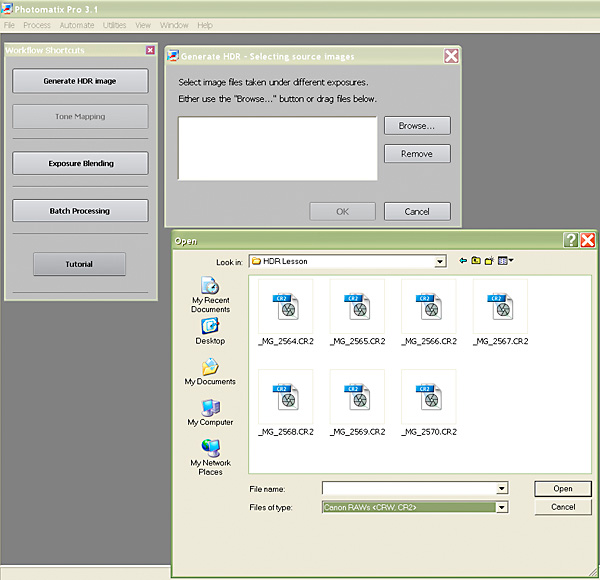Viewport: 600px width, 580px height.
Task: Click the Photomatix Pro title bar icon
Action: tap(7, 8)
